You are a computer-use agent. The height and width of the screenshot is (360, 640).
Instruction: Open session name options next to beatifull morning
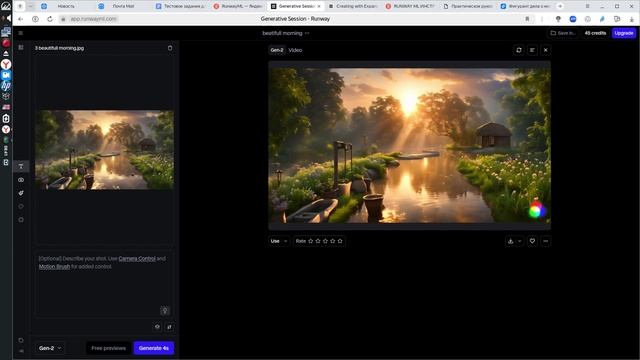click(307, 33)
